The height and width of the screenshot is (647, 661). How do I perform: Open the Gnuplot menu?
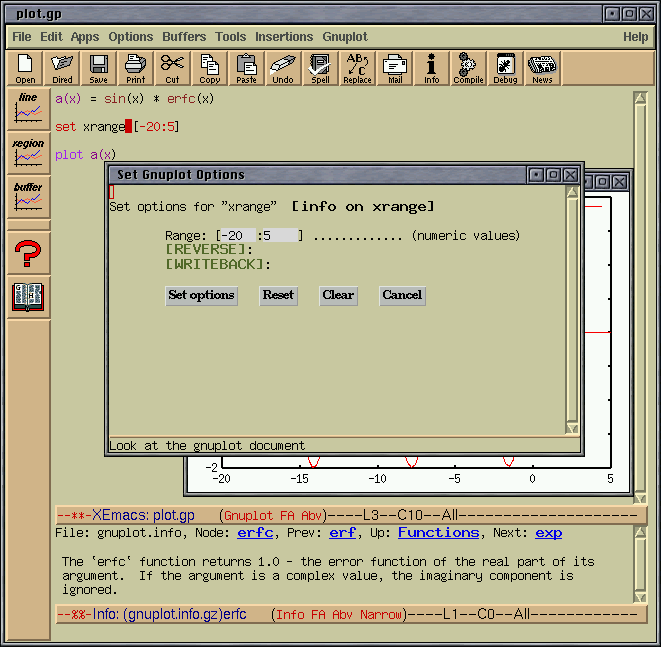(345, 37)
